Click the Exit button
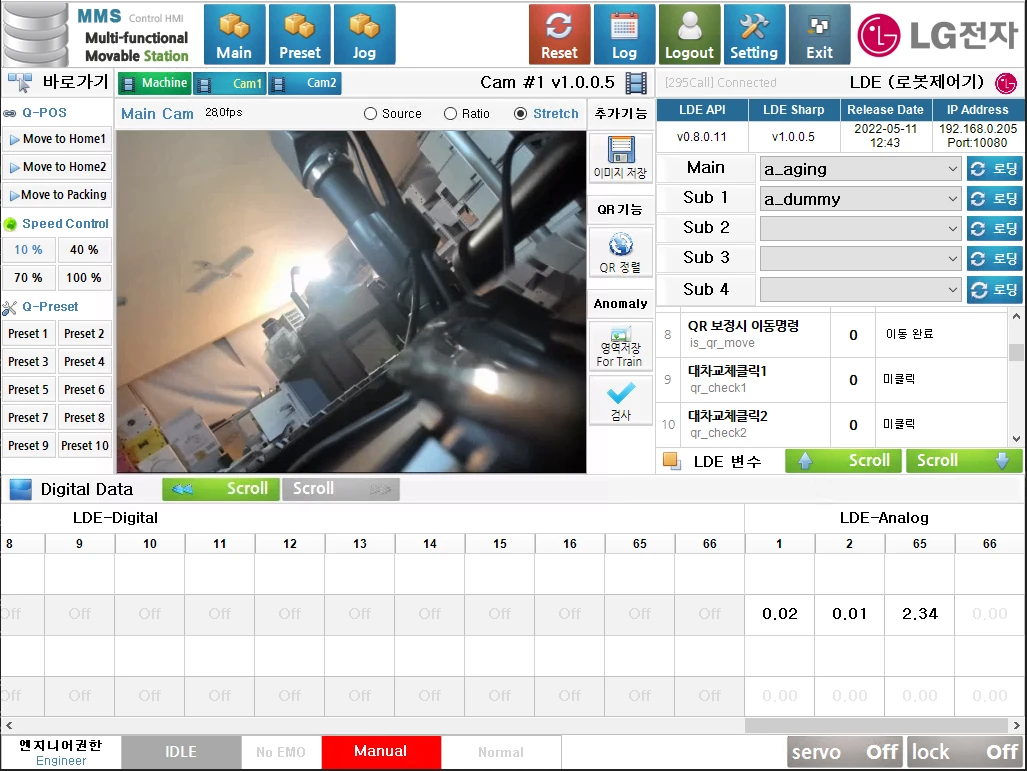The image size is (1027, 771). tap(819, 34)
